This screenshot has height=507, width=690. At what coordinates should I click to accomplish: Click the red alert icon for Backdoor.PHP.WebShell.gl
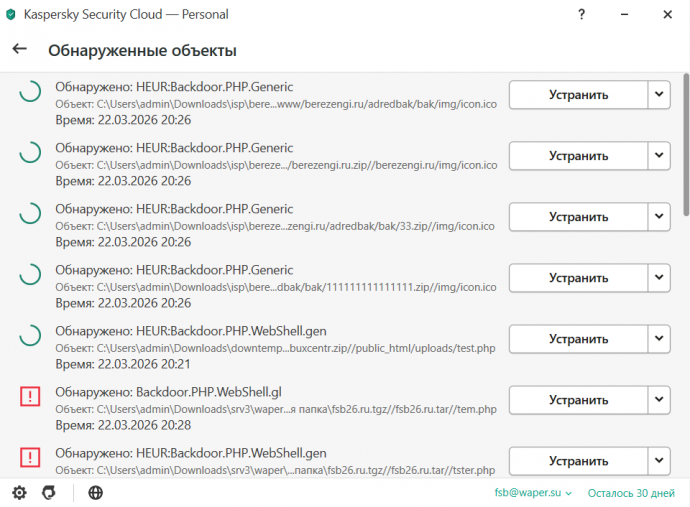point(30,396)
